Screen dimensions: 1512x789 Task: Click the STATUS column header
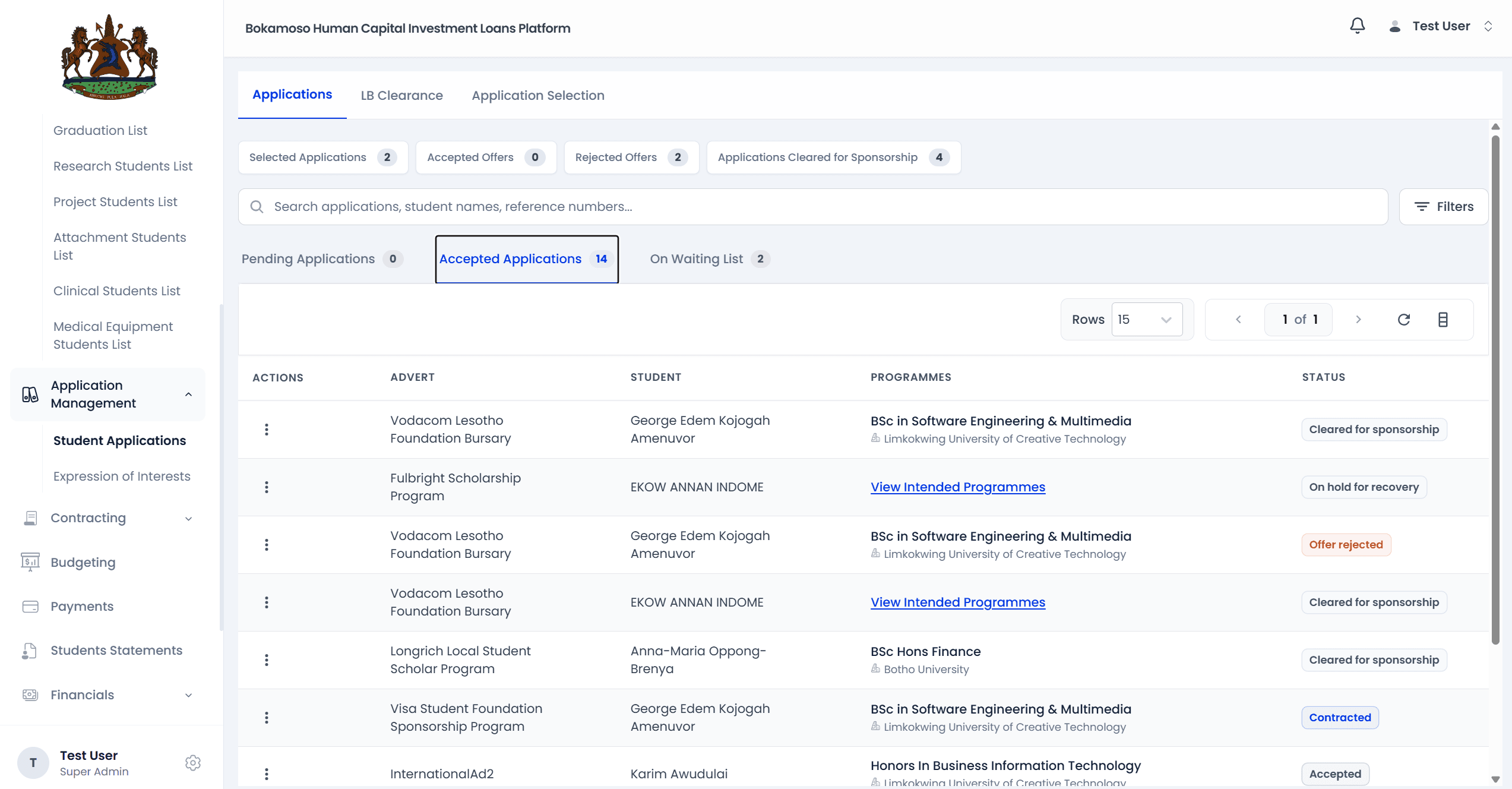point(1323,377)
